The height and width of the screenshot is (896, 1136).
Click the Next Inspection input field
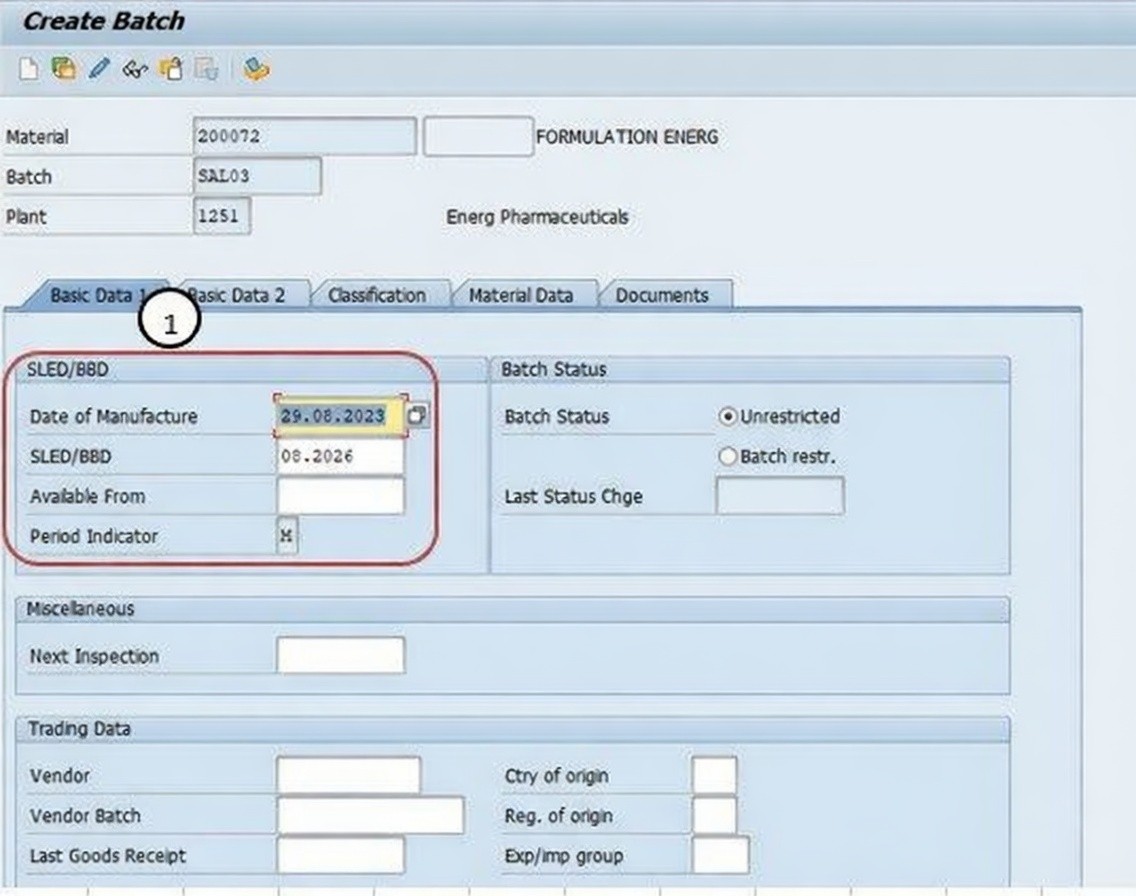[x=340, y=656]
